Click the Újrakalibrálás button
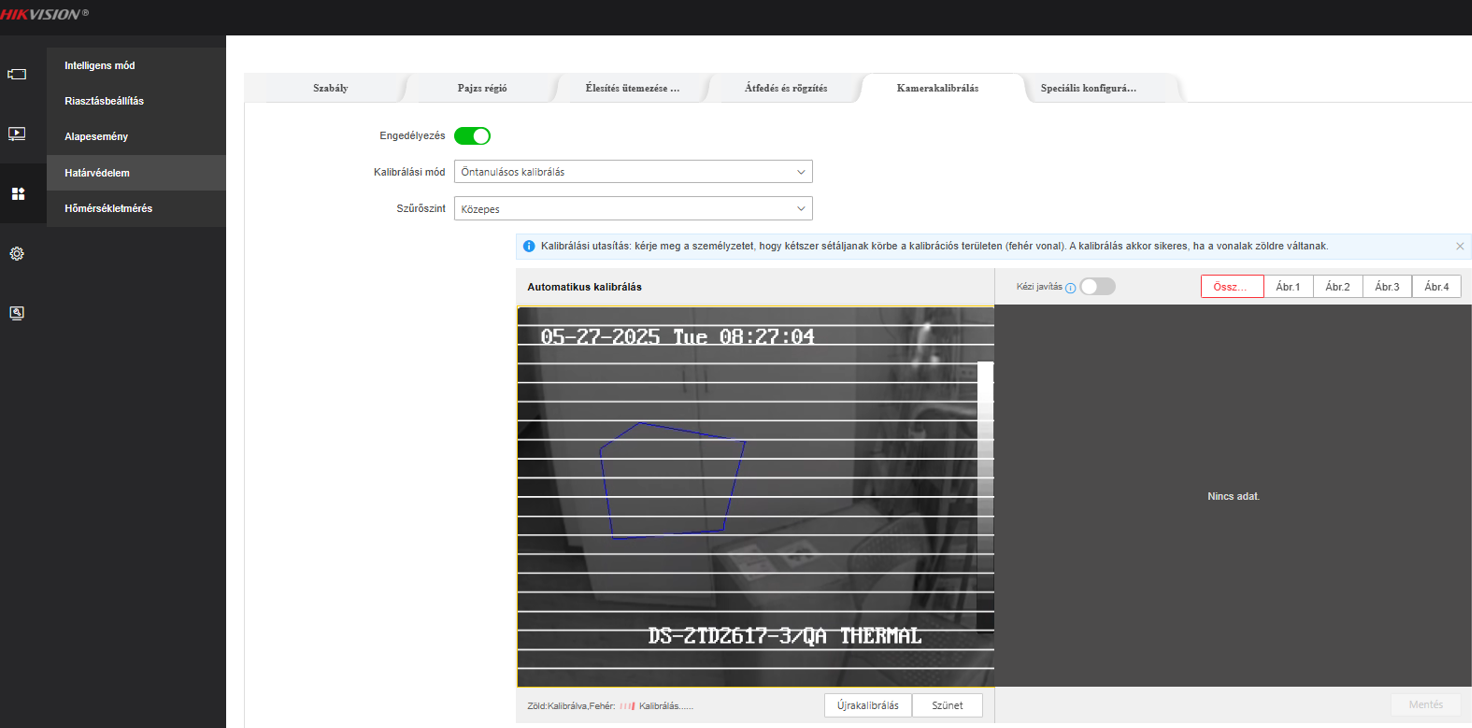Viewport: 1472px width, 728px height. 867,705
